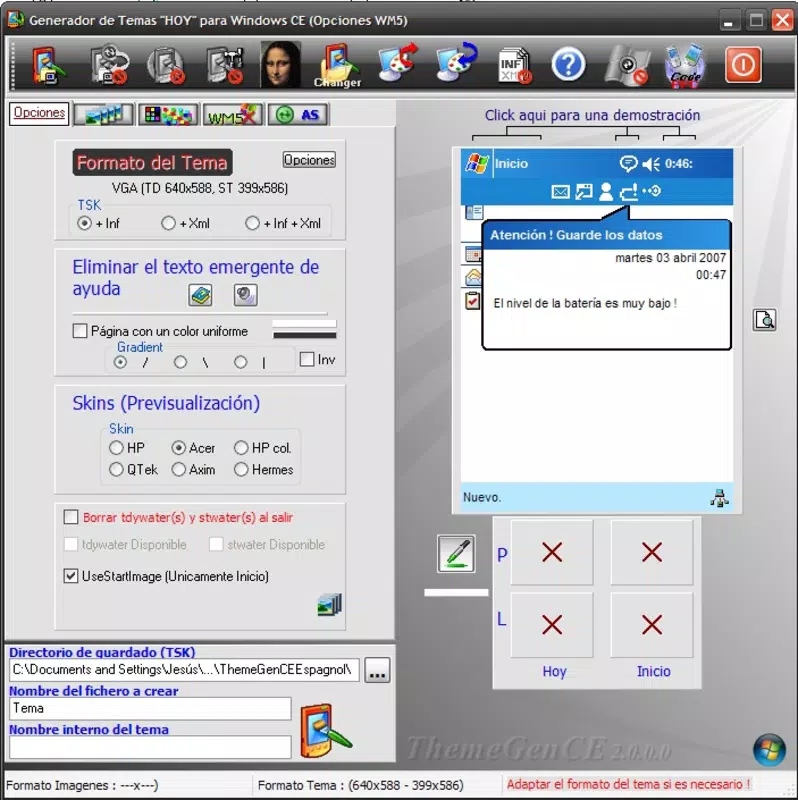Open the Changer folder tool
Screen dimensions: 798x800
pyautogui.click(x=338, y=65)
